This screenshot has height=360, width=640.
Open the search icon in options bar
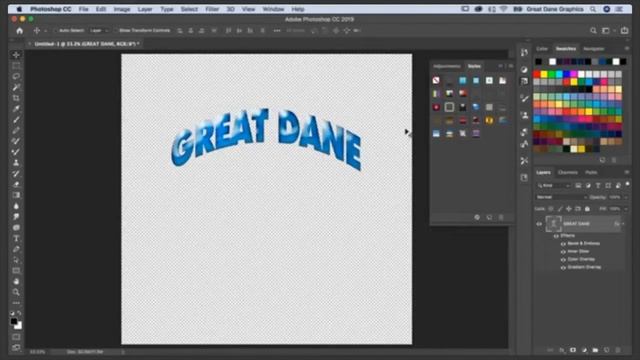(x=593, y=31)
